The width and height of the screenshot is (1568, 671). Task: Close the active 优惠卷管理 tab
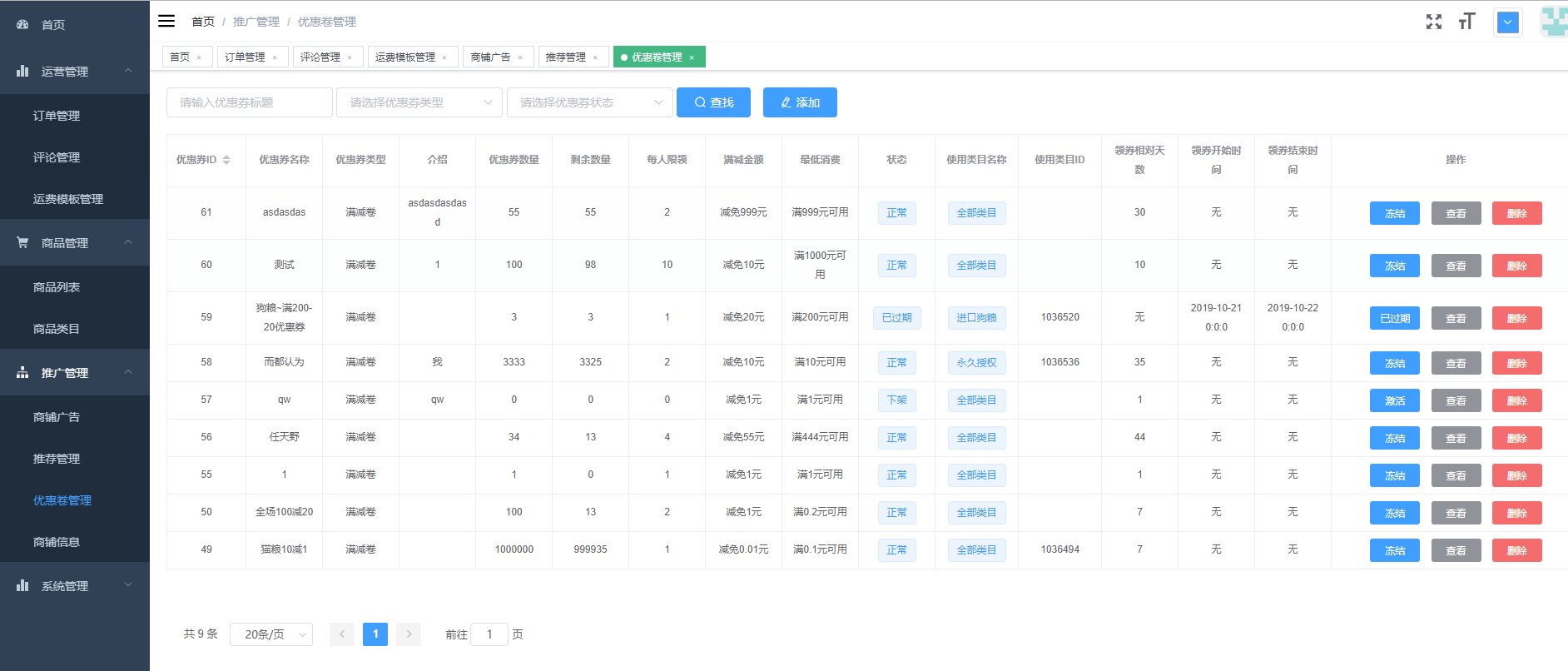pyautogui.click(x=692, y=57)
